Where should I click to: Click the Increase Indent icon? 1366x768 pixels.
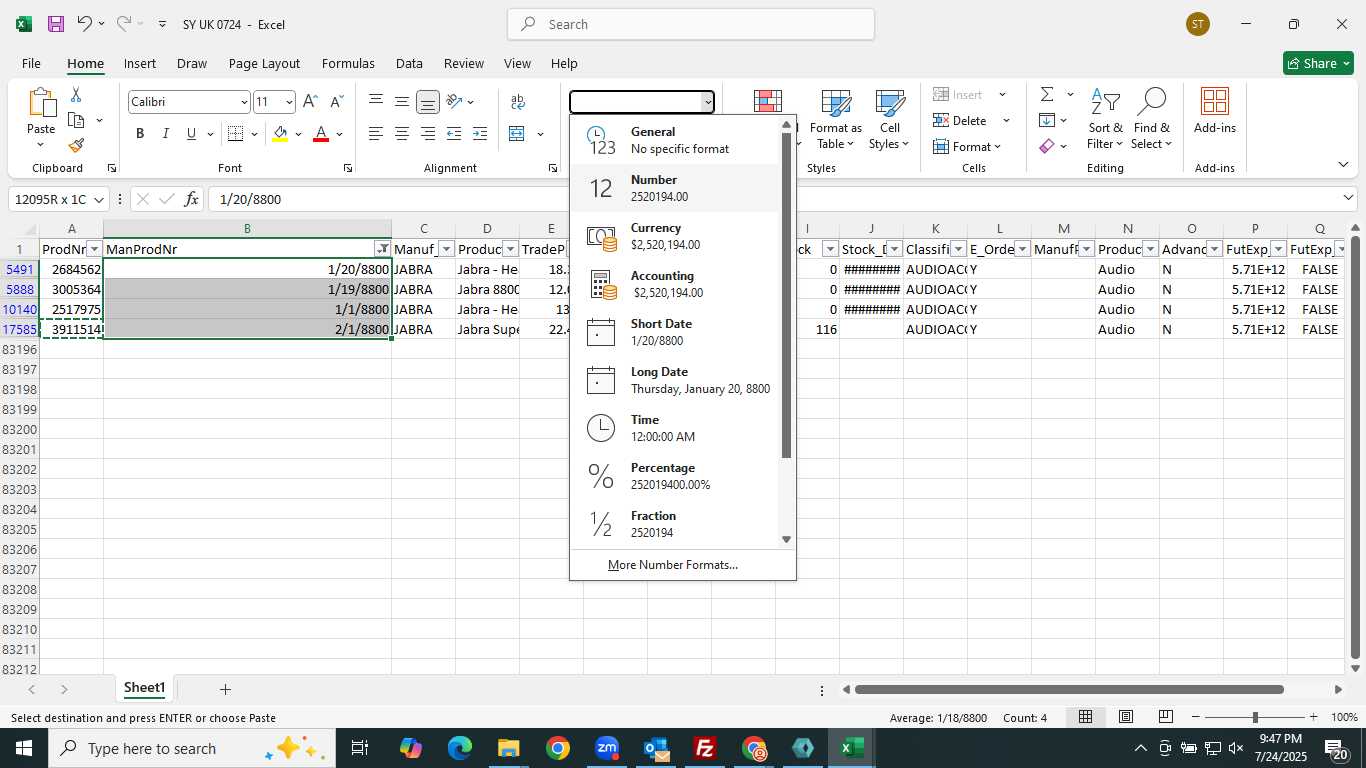[x=479, y=134]
